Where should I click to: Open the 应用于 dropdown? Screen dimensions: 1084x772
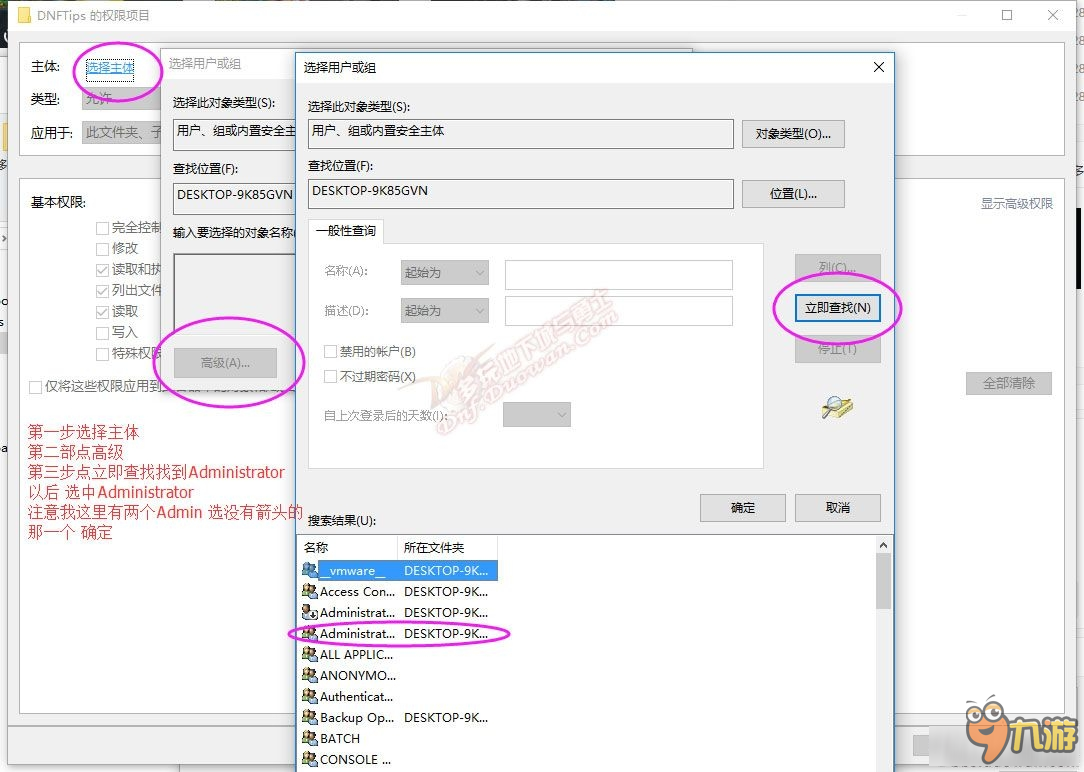coord(122,132)
